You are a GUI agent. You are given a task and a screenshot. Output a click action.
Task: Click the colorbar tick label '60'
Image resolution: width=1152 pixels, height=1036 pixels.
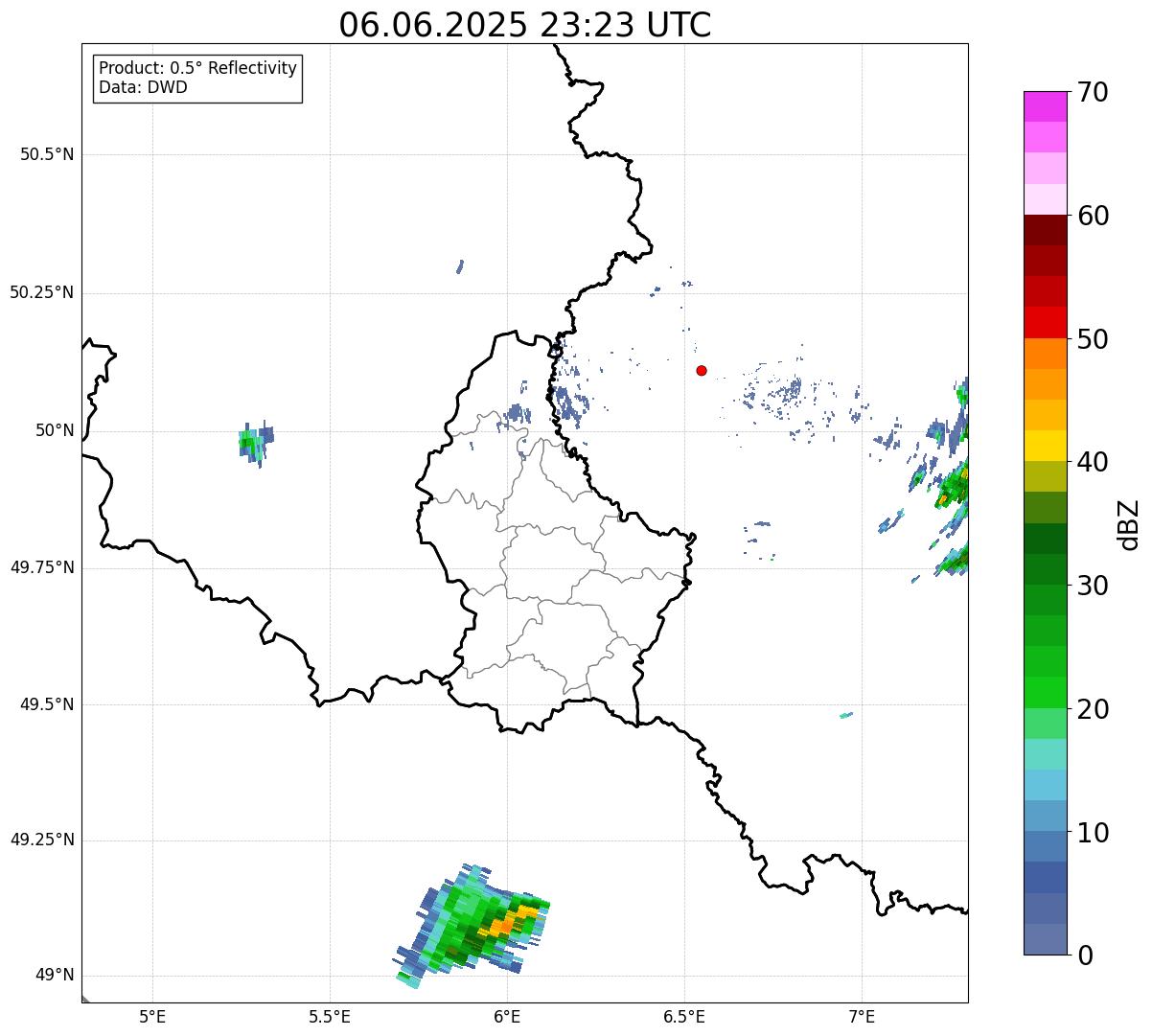[x=1093, y=216]
